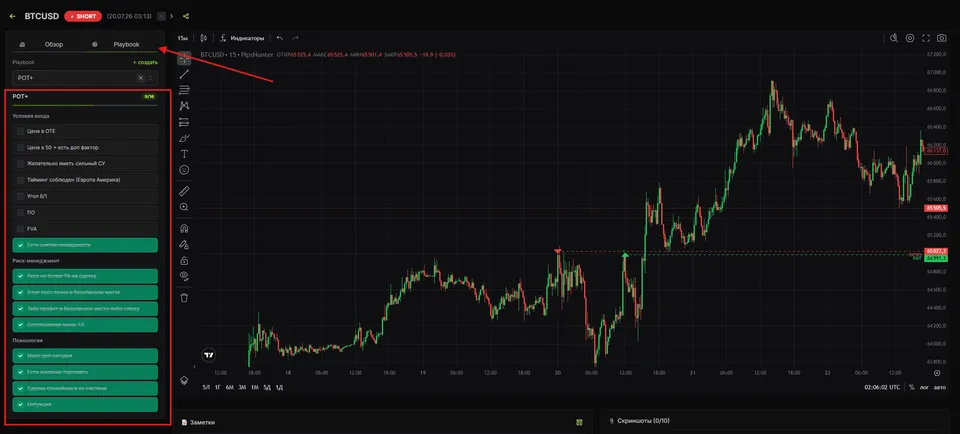Open chart settings circular icon
960x434 pixels.
[x=910, y=38]
